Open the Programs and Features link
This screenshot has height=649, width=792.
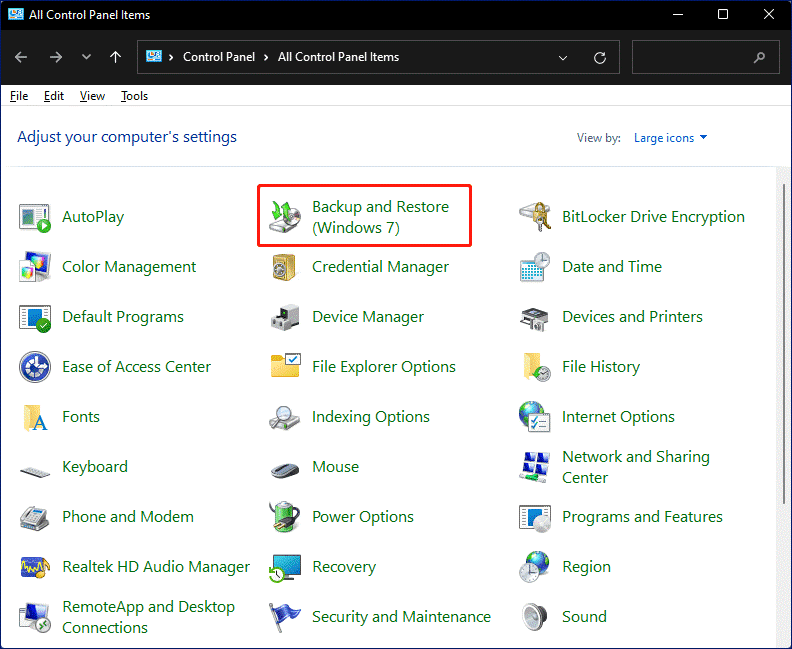[x=642, y=517]
